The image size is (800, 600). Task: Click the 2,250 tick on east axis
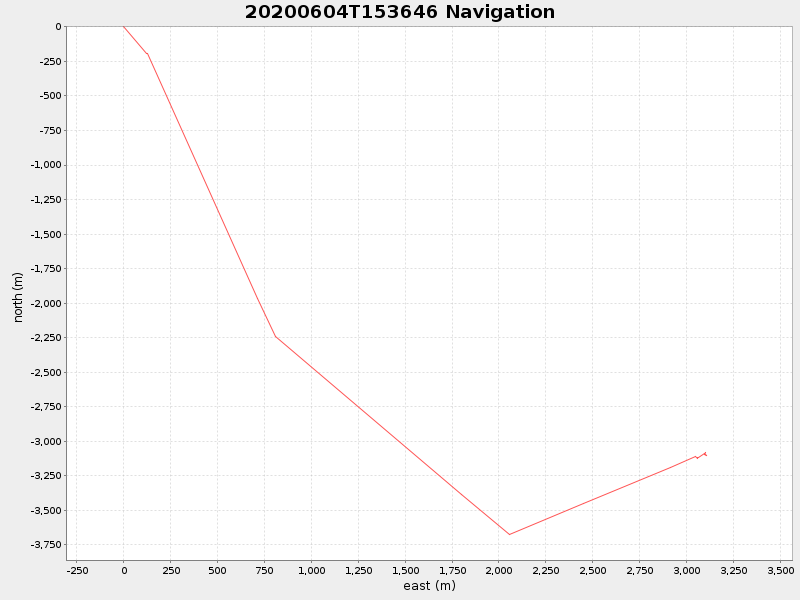[546, 570]
